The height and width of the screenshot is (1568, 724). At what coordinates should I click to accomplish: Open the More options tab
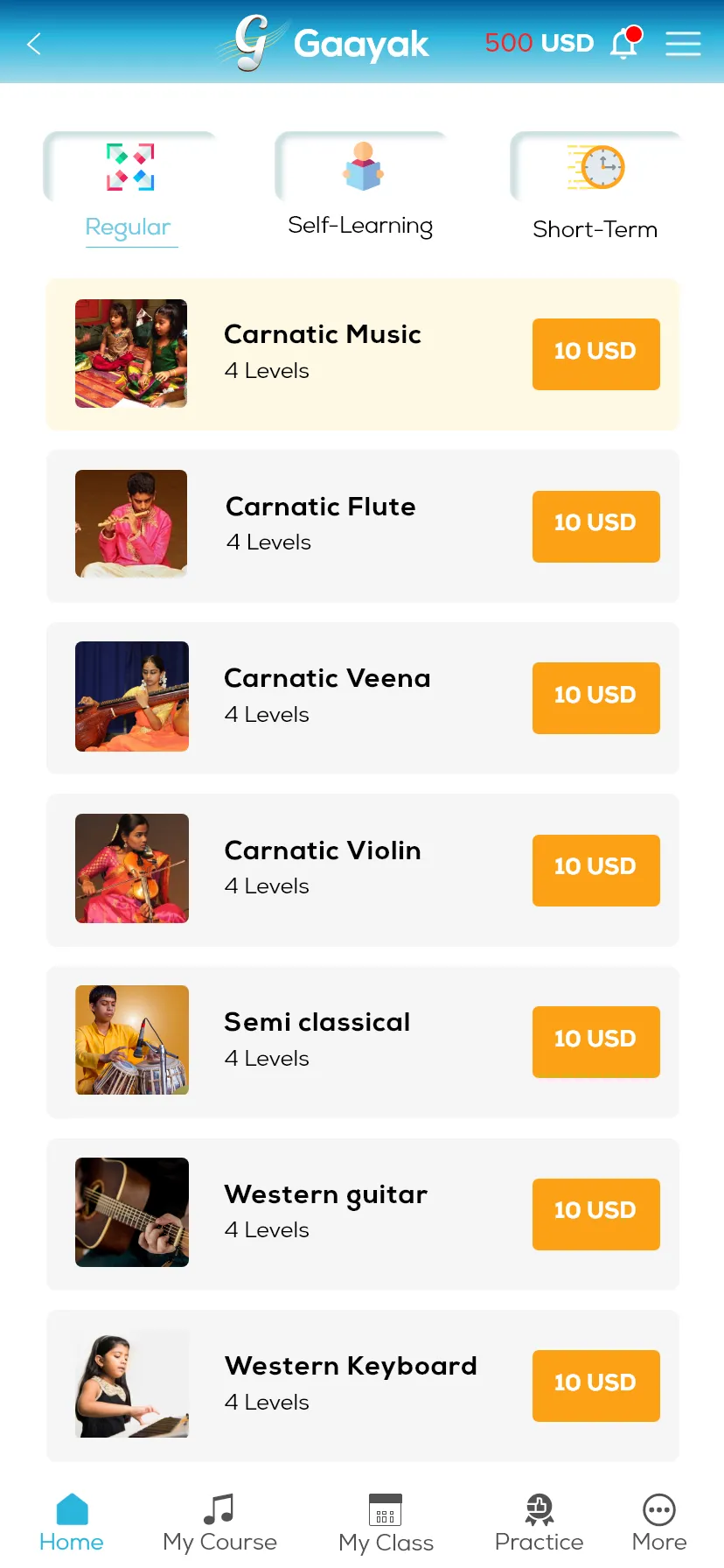pos(659,1523)
